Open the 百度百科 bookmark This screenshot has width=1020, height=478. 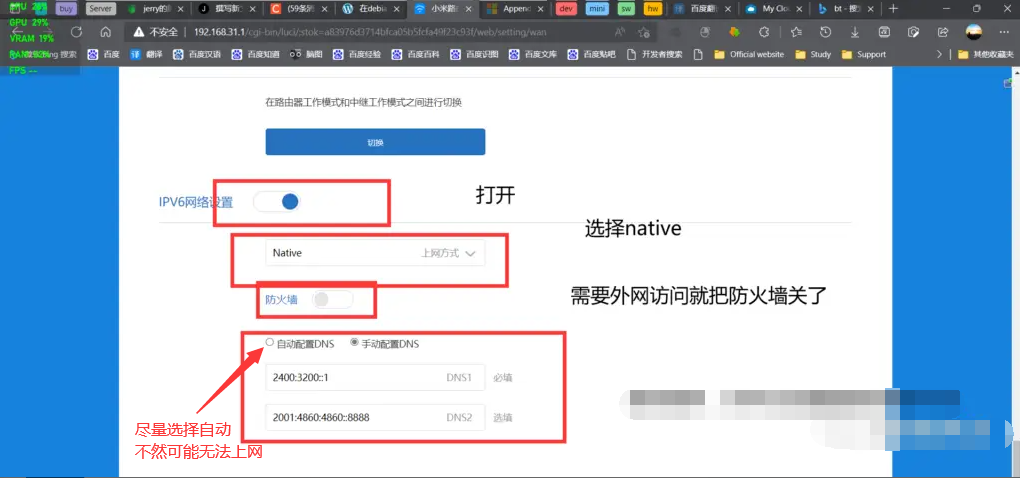click(x=416, y=55)
